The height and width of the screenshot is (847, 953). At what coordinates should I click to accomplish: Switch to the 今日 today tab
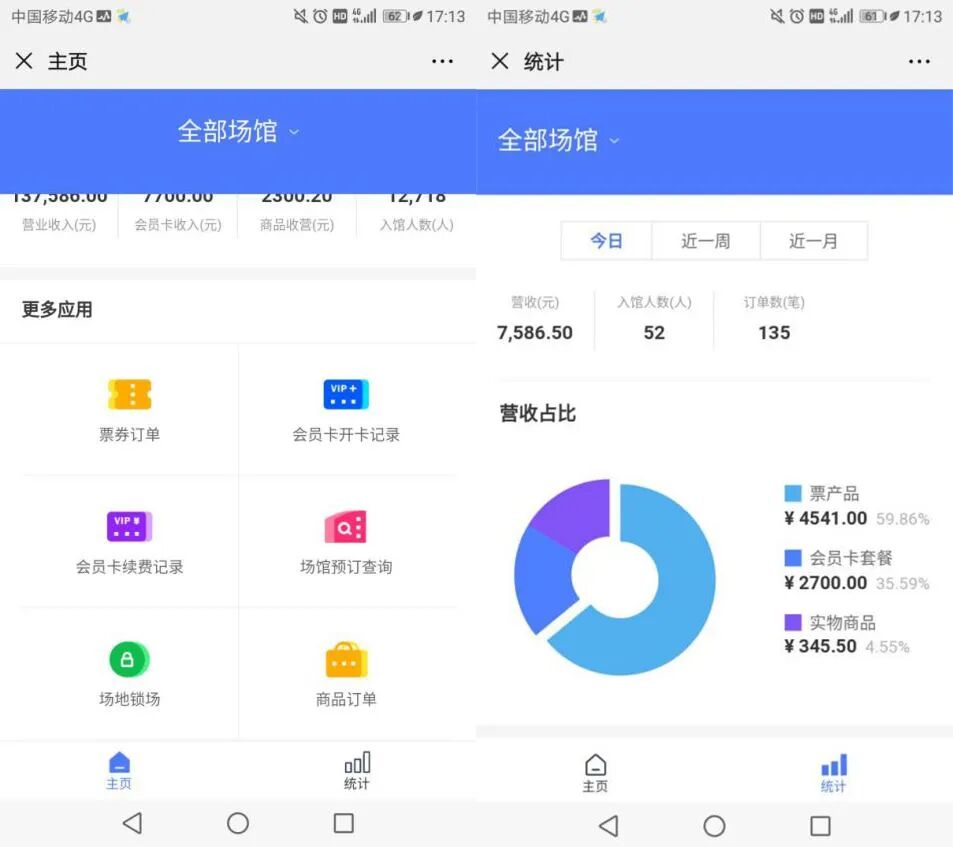click(606, 240)
